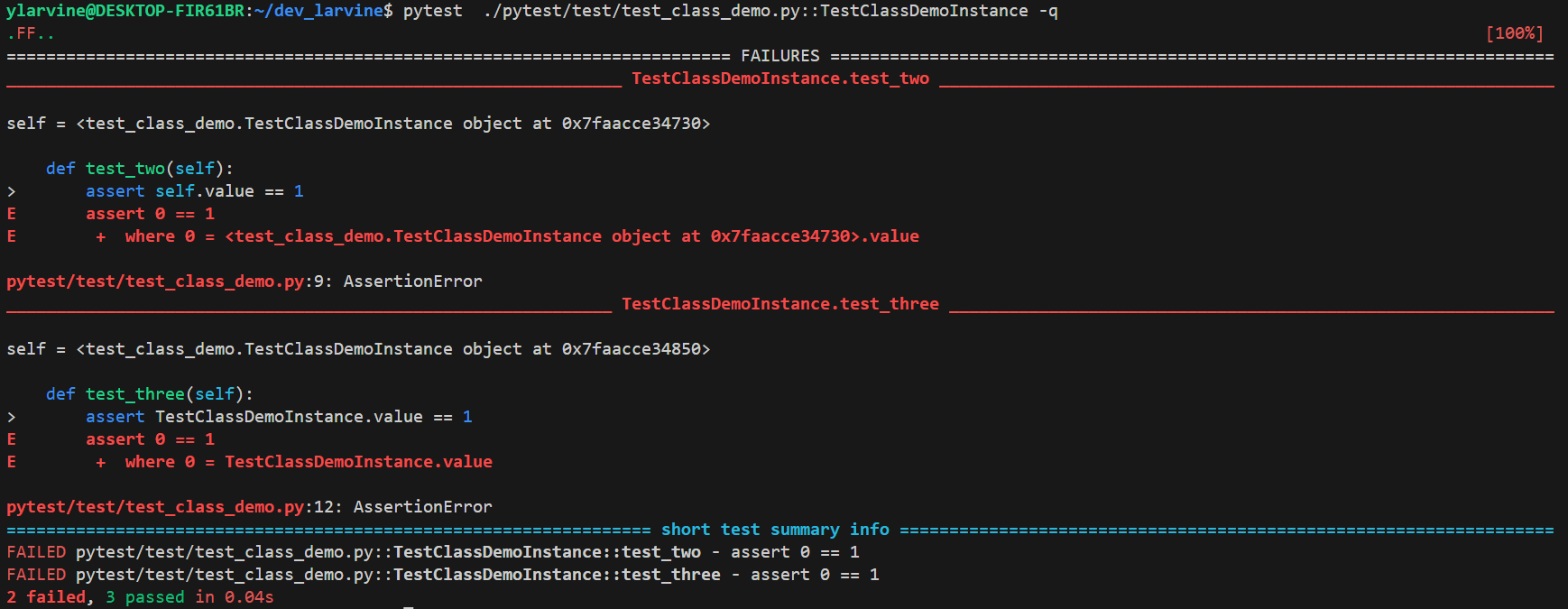1568x609 pixels.
Task: Click the TestClassDemoInstance.test_three failure heading
Action: [779, 304]
